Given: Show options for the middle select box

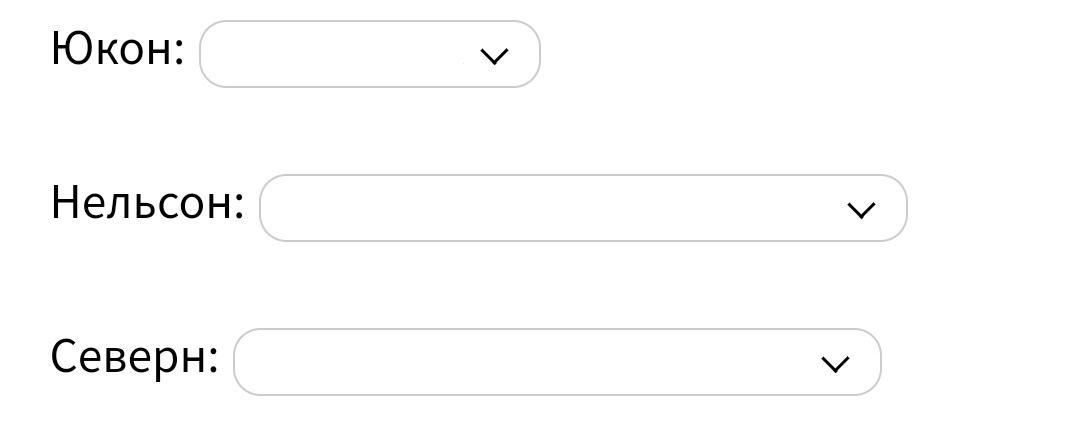Looking at the screenshot, I should [x=582, y=208].
